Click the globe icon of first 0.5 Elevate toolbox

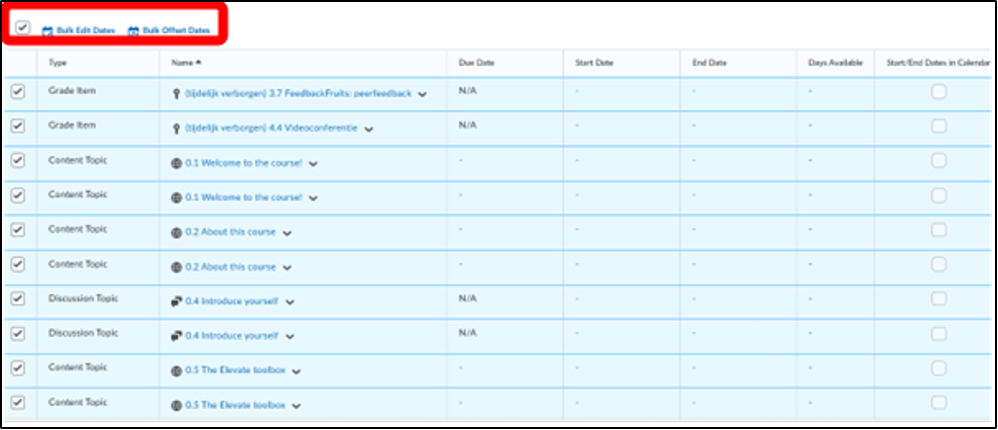[176, 371]
